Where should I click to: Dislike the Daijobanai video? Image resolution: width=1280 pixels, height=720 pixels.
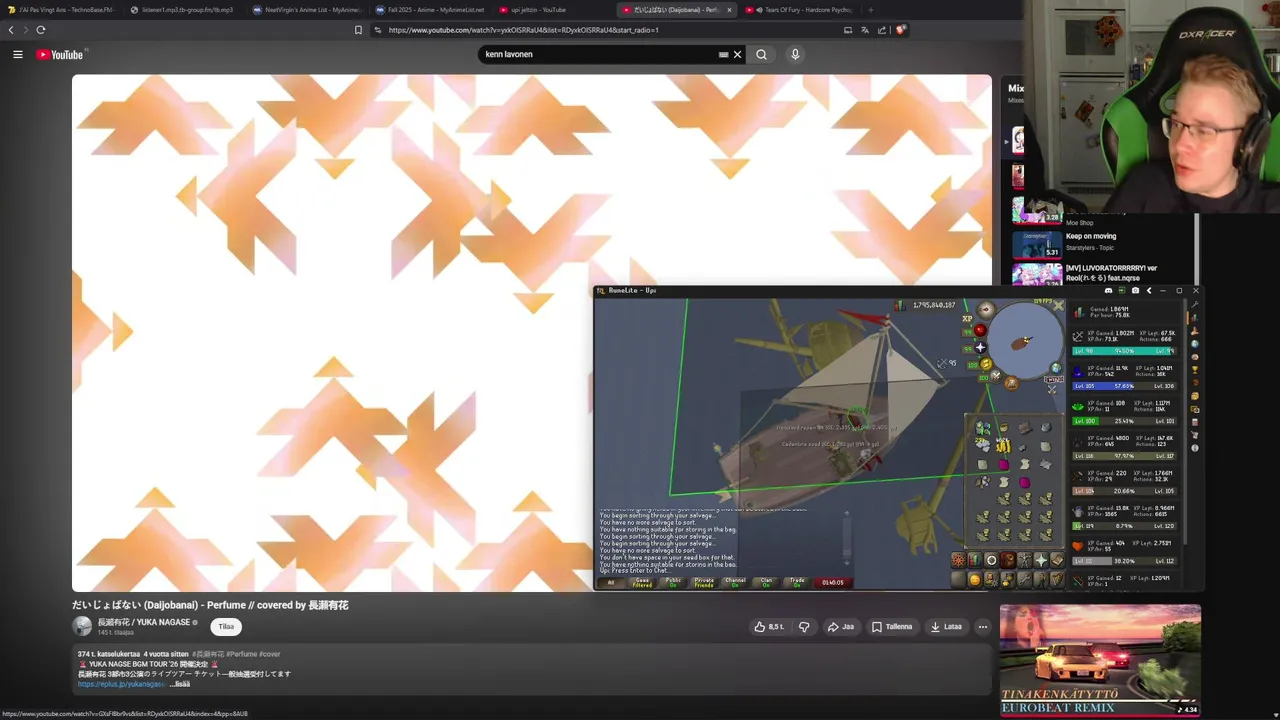tap(804, 627)
